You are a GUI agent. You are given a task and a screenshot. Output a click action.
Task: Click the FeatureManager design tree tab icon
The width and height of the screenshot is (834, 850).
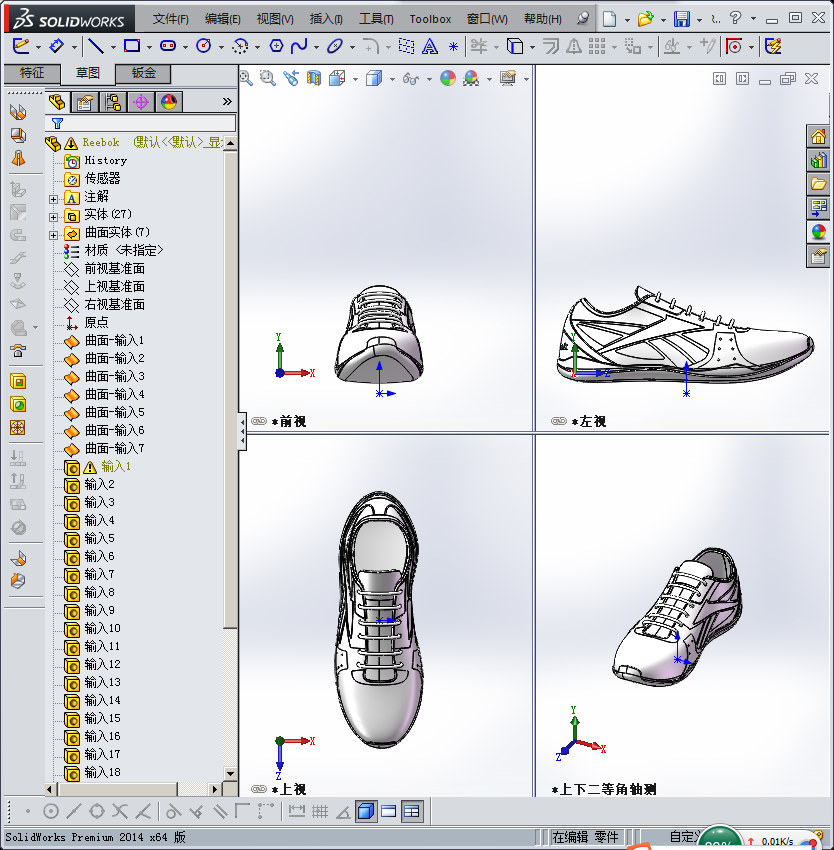[x=57, y=102]
